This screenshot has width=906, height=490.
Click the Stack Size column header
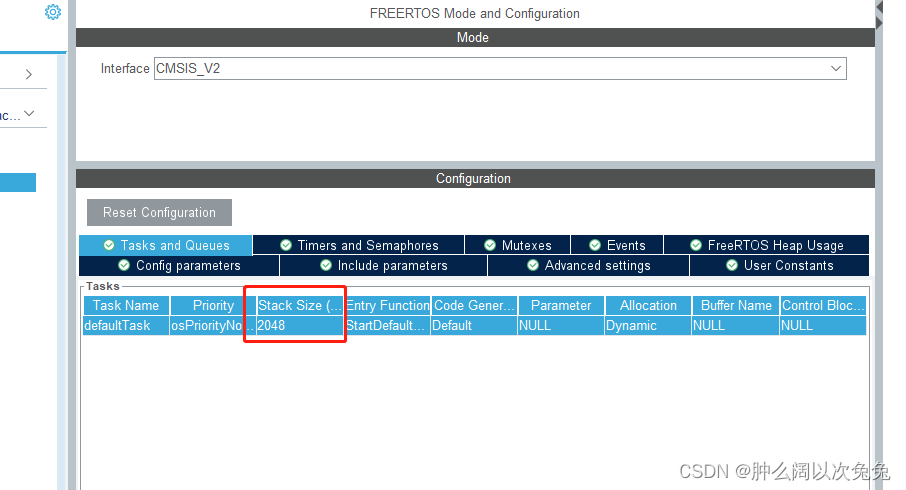point(300,305)
